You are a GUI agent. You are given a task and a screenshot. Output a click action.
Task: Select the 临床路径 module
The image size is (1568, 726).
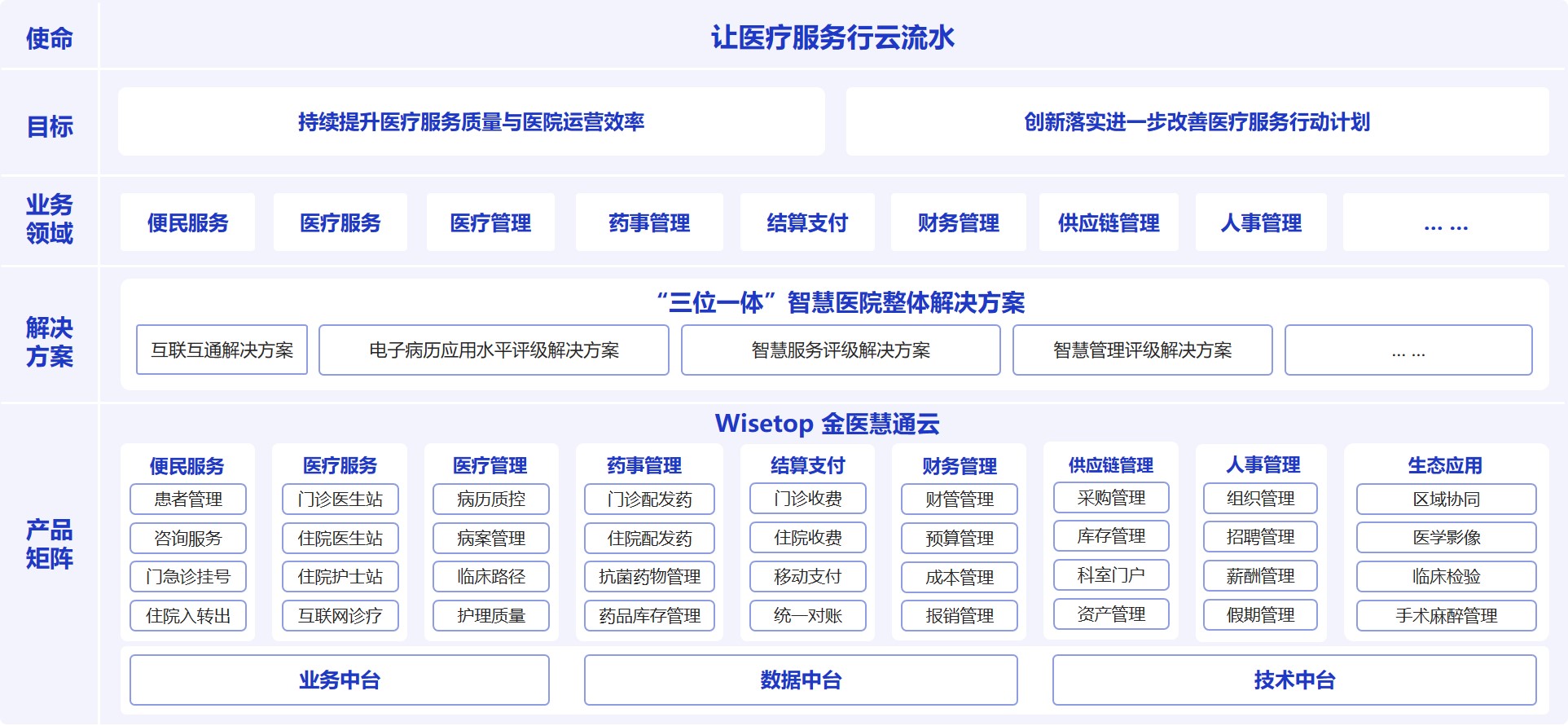click(x=491, y=577)
